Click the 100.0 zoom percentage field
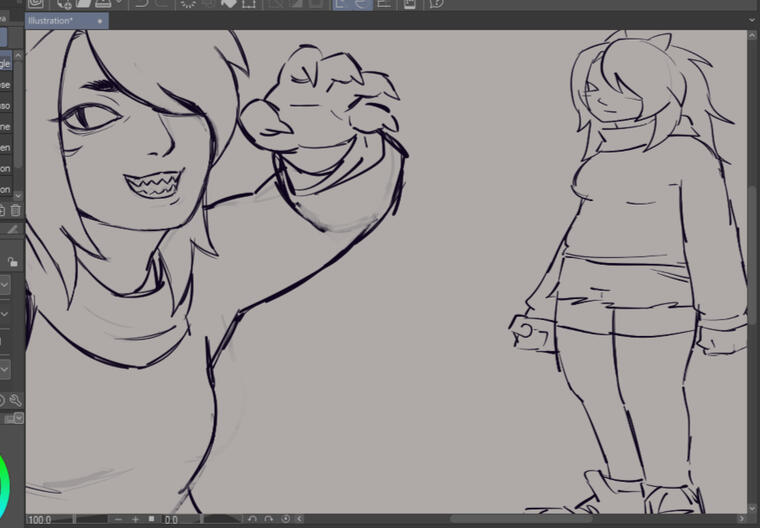This screenshot has width=760, height=528. click(x=40, y=520)
